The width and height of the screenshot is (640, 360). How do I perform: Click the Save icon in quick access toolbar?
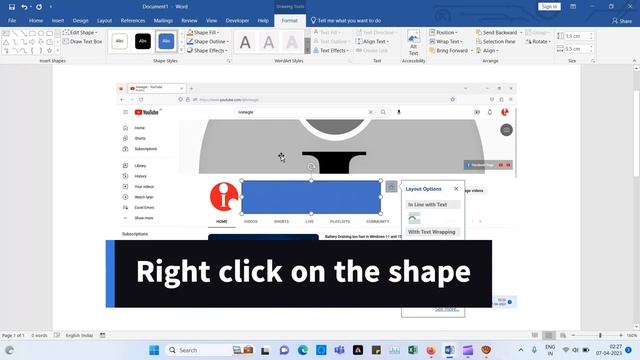pyautogui.click(x=12, y=7)
